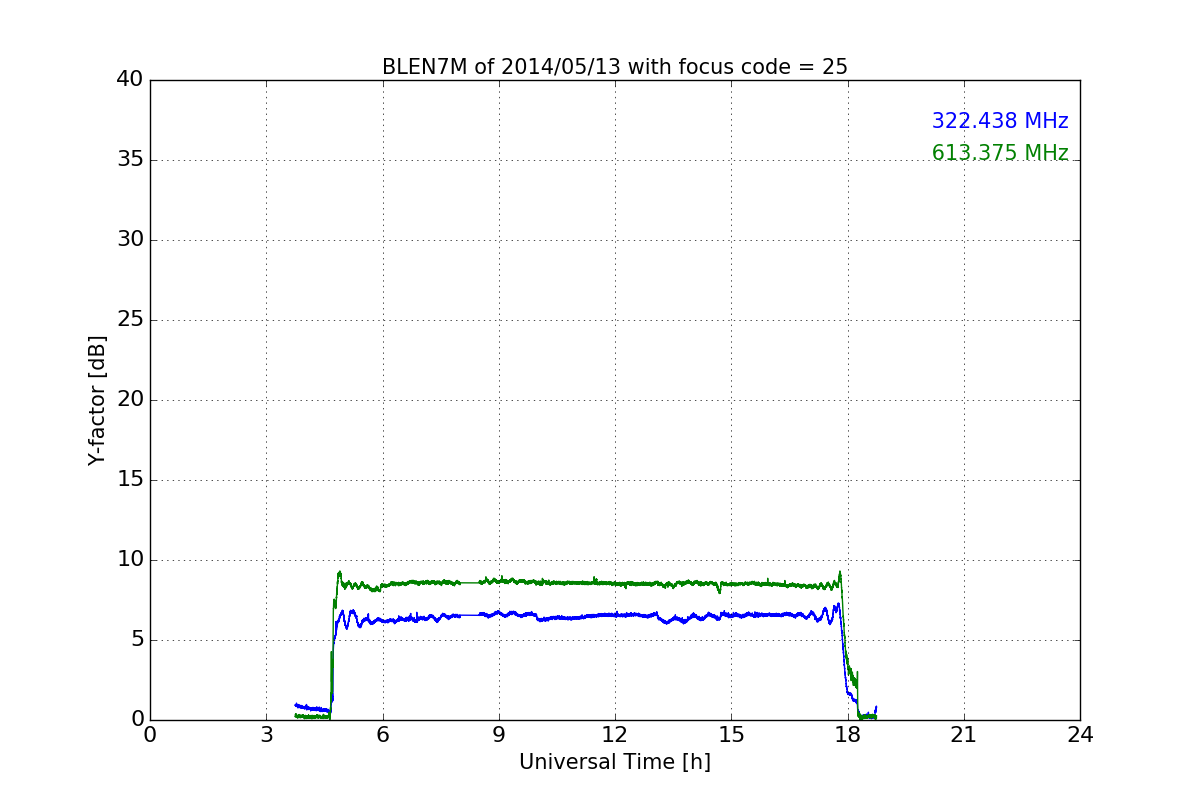
Task: Click the y-axis tick label '5'
Action: 137,640
